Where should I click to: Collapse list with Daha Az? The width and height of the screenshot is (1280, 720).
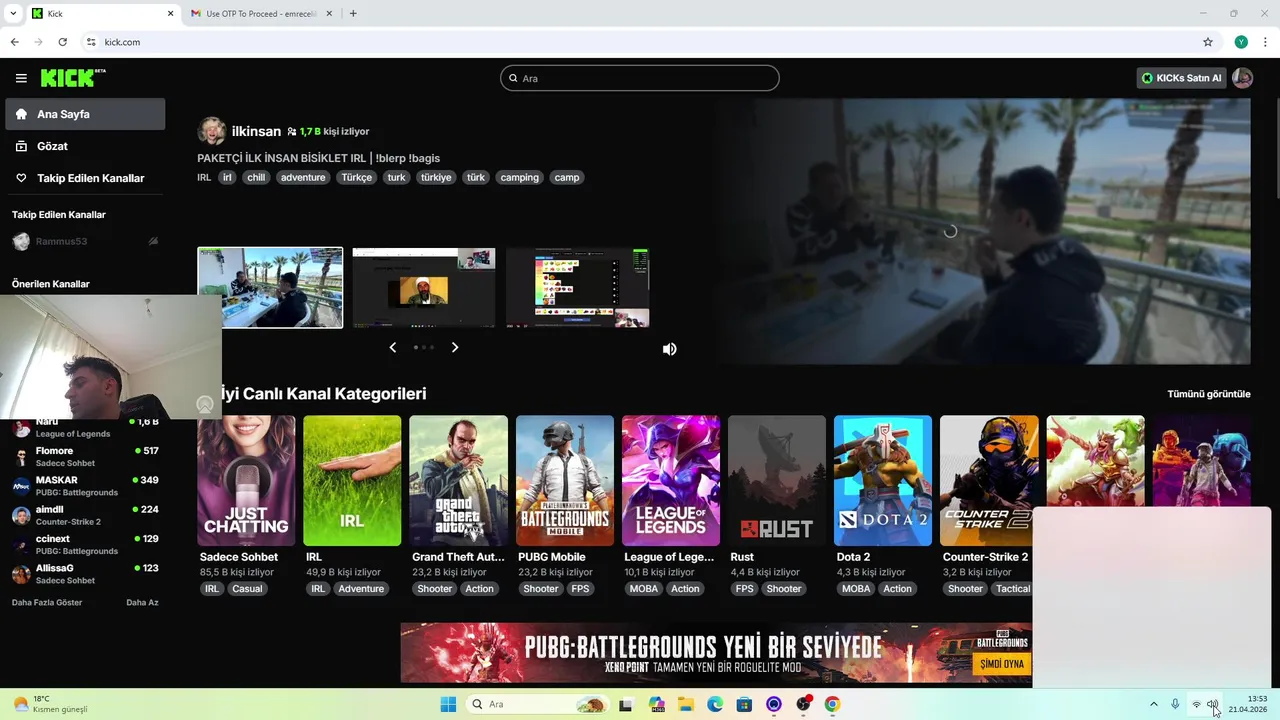coord(142,602)
